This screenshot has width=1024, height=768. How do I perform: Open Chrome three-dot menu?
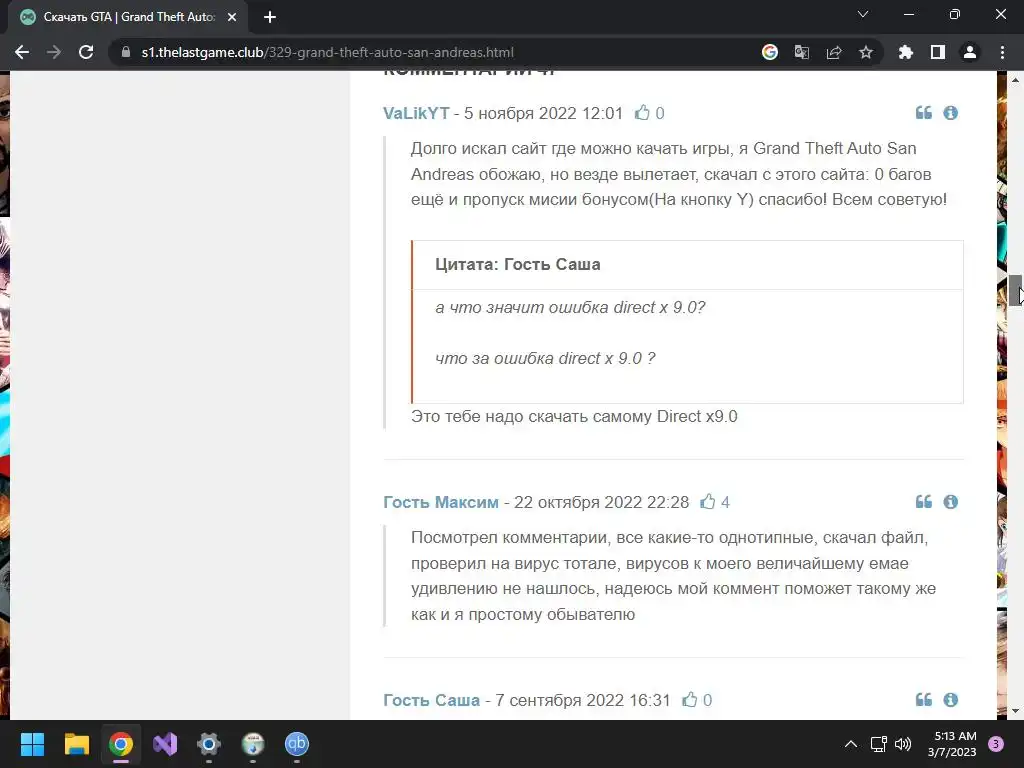1002,52
